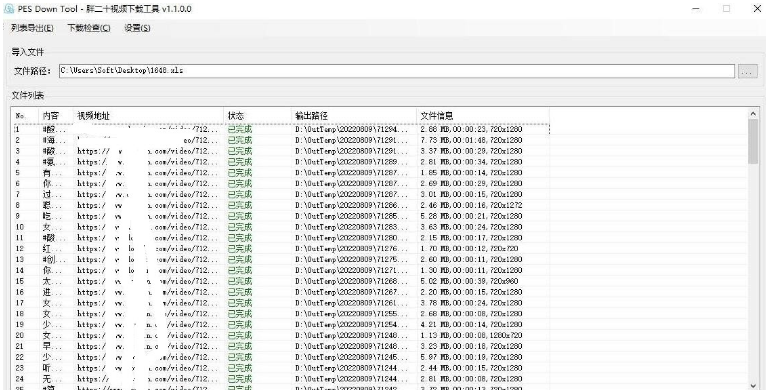766x390 pixels.
Task: Click the output path 71255 cell in row 18
Action: (x=352, y=314)
